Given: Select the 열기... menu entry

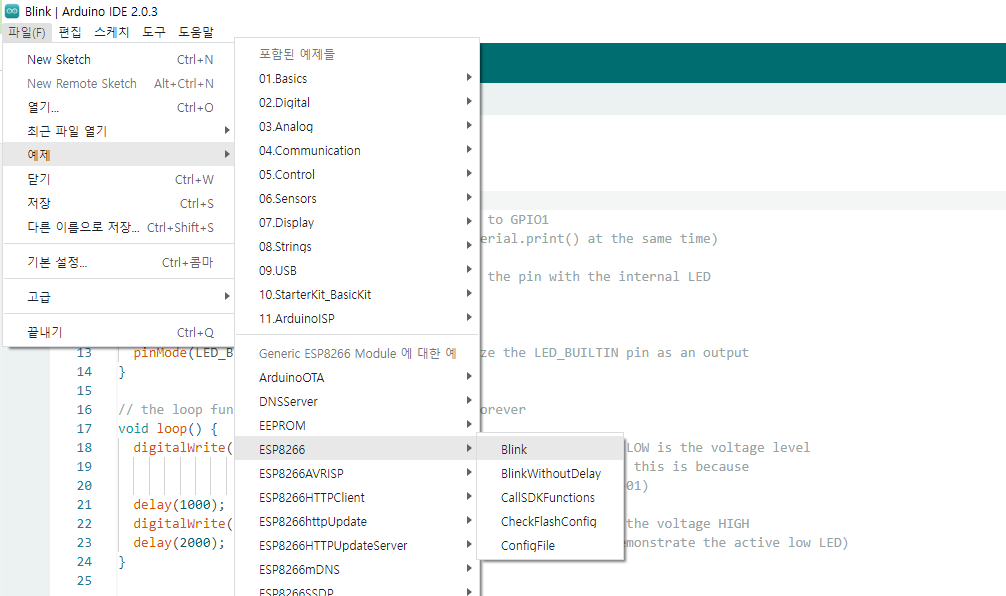Looking at the screenshot, I should (x=119, y=107).
